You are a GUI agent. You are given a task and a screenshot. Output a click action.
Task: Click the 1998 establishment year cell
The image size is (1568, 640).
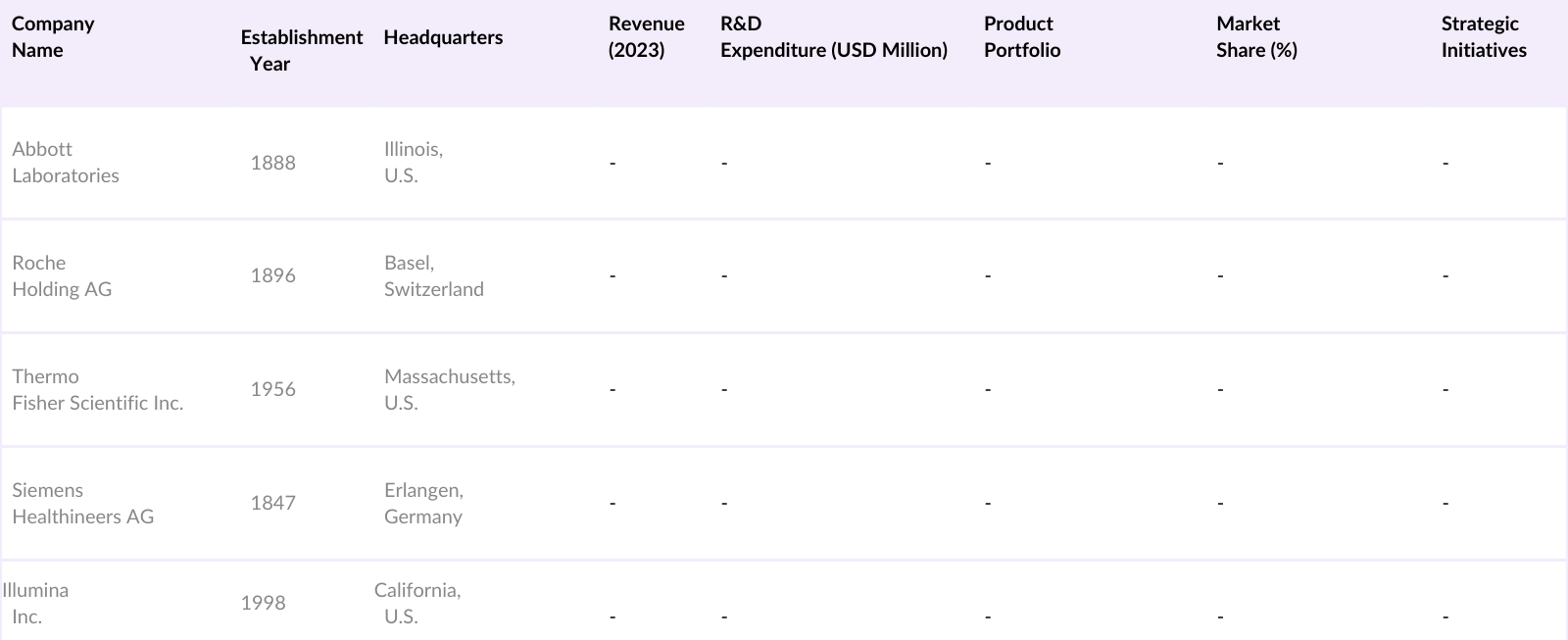[263, 603]
